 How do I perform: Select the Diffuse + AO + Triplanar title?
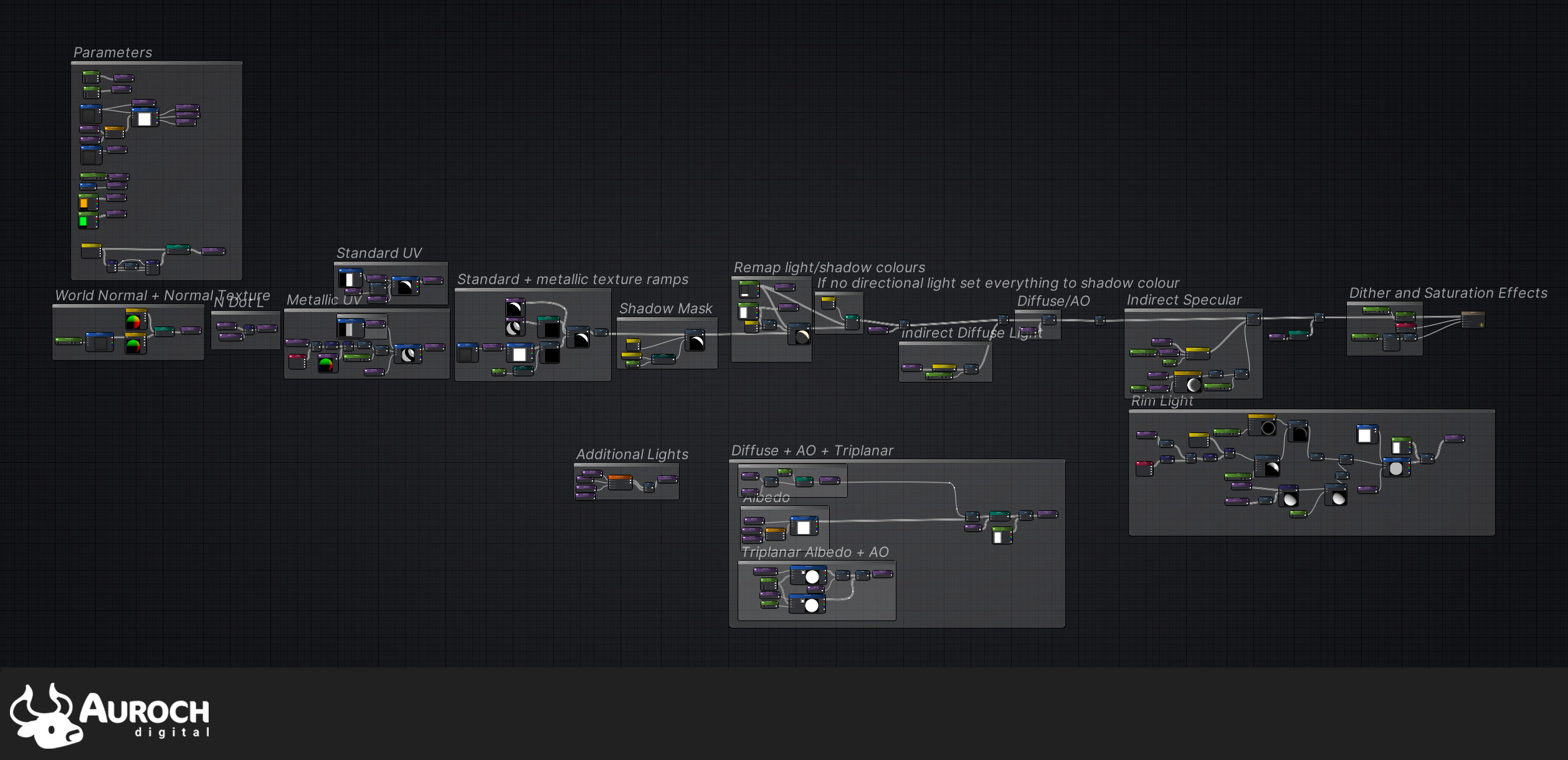coord(812,450)
